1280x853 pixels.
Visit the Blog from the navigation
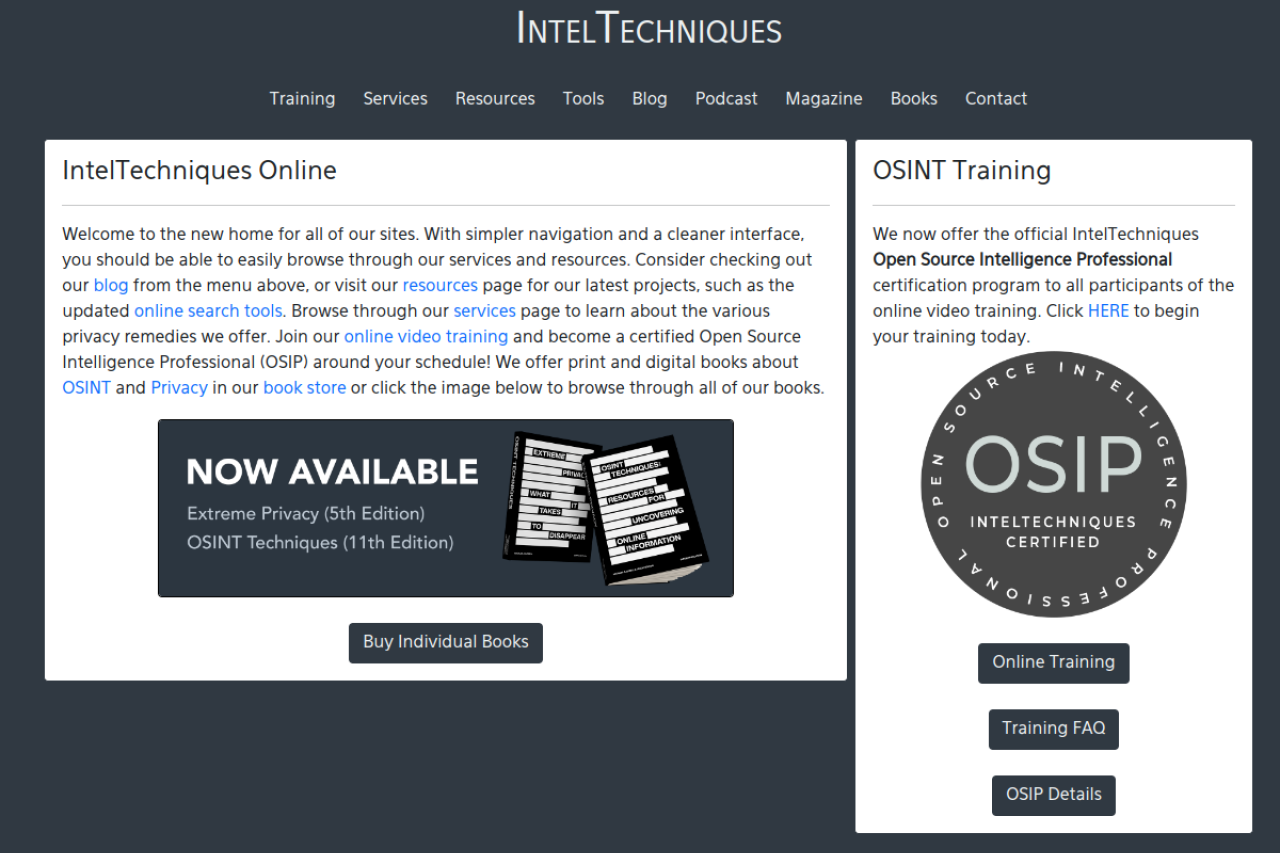649,98
